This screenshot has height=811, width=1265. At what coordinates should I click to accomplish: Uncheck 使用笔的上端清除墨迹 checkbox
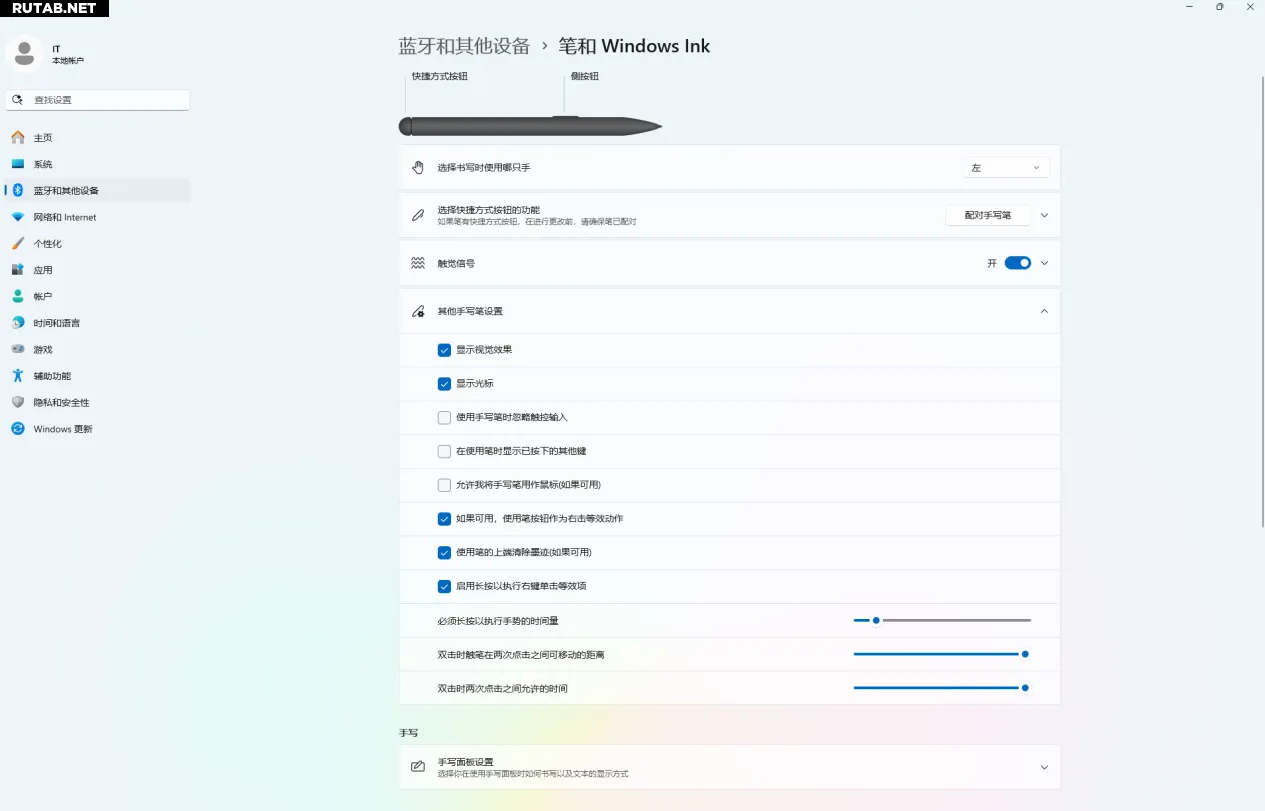click(444, 552)
